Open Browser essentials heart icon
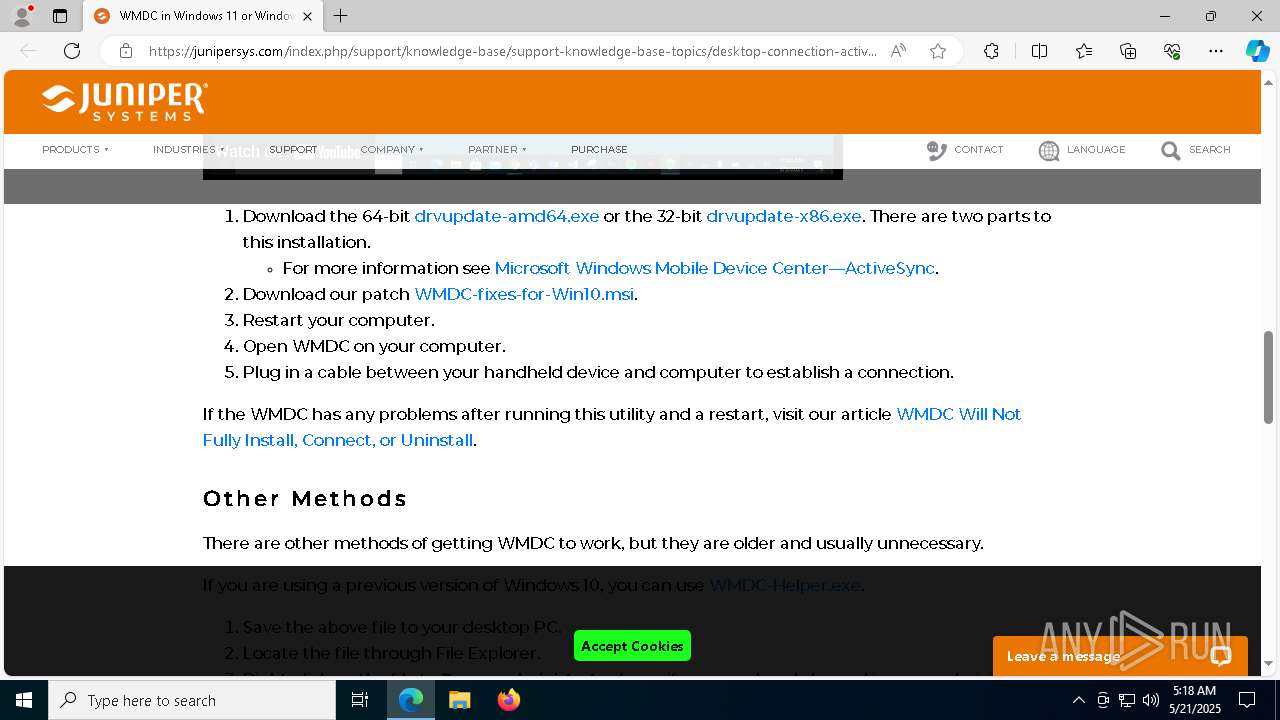 click(1172, 51)
